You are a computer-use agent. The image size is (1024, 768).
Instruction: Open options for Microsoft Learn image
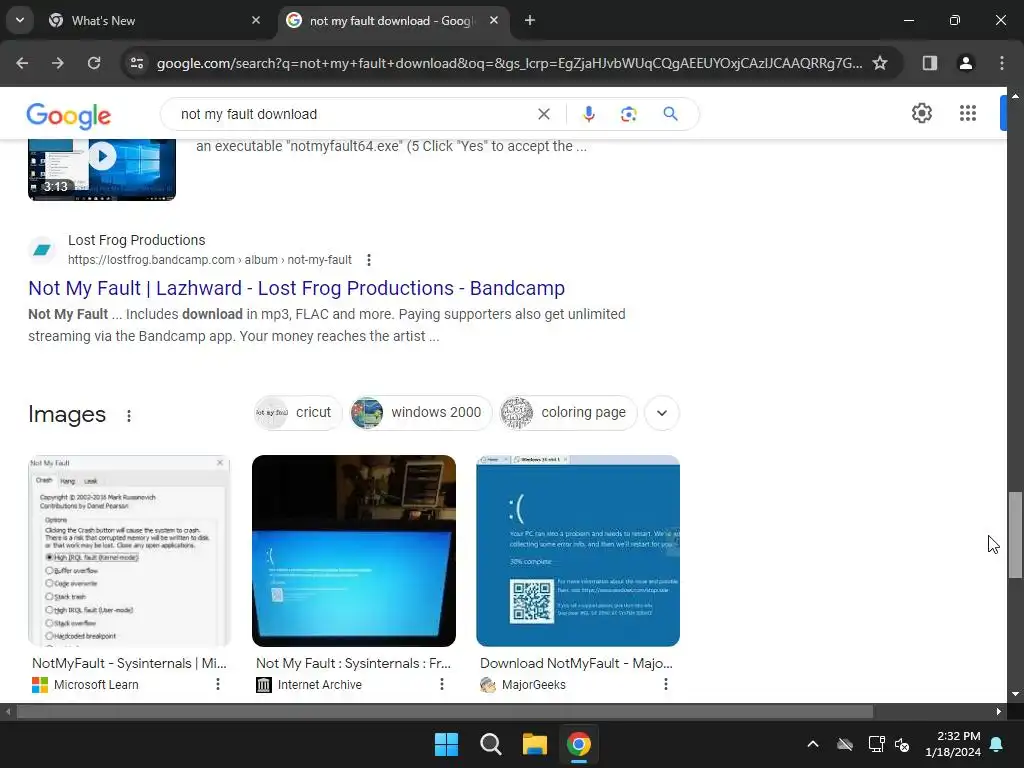click(x=217, y=684)
